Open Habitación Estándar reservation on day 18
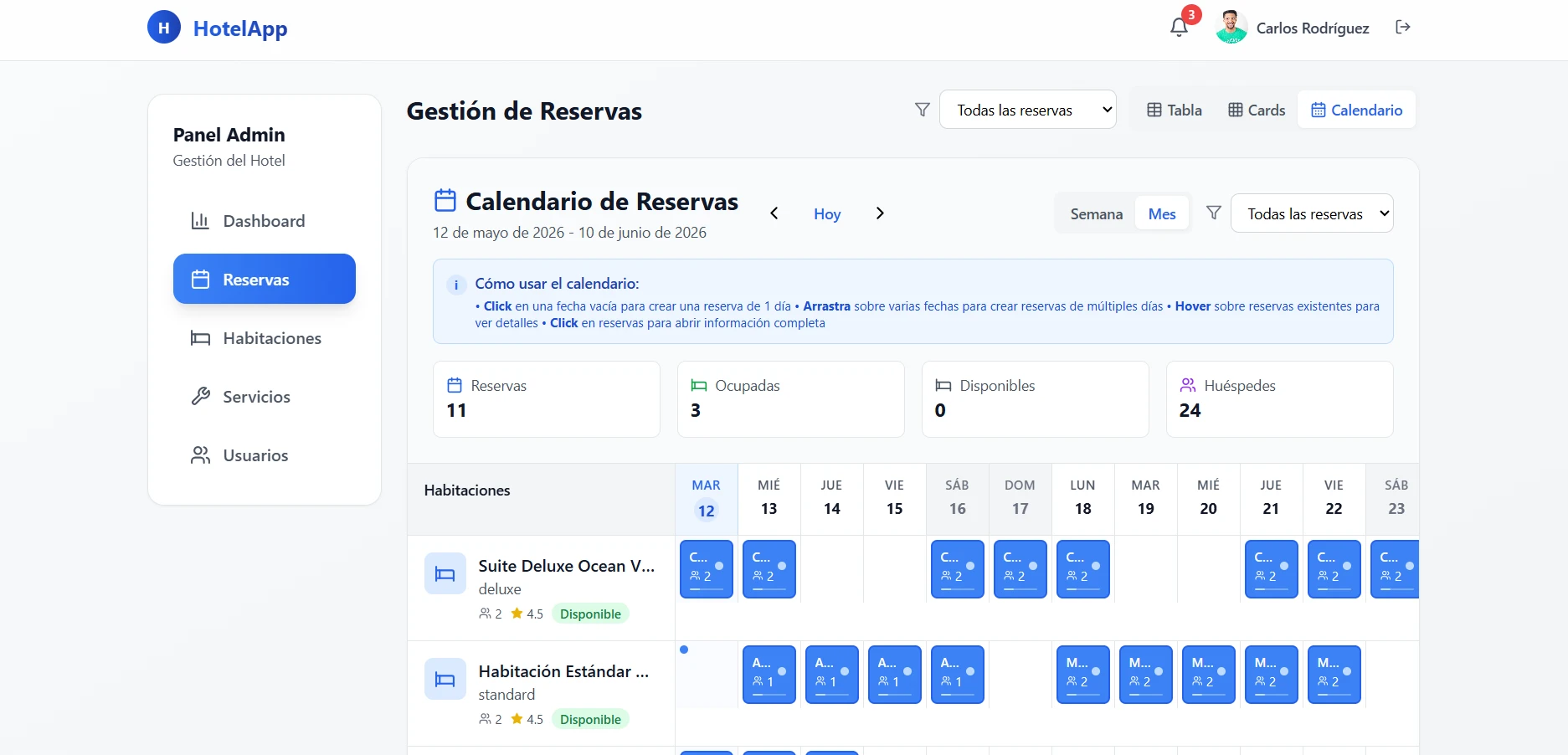This screenshot has width=1568, height=755. pos(1083,675)
